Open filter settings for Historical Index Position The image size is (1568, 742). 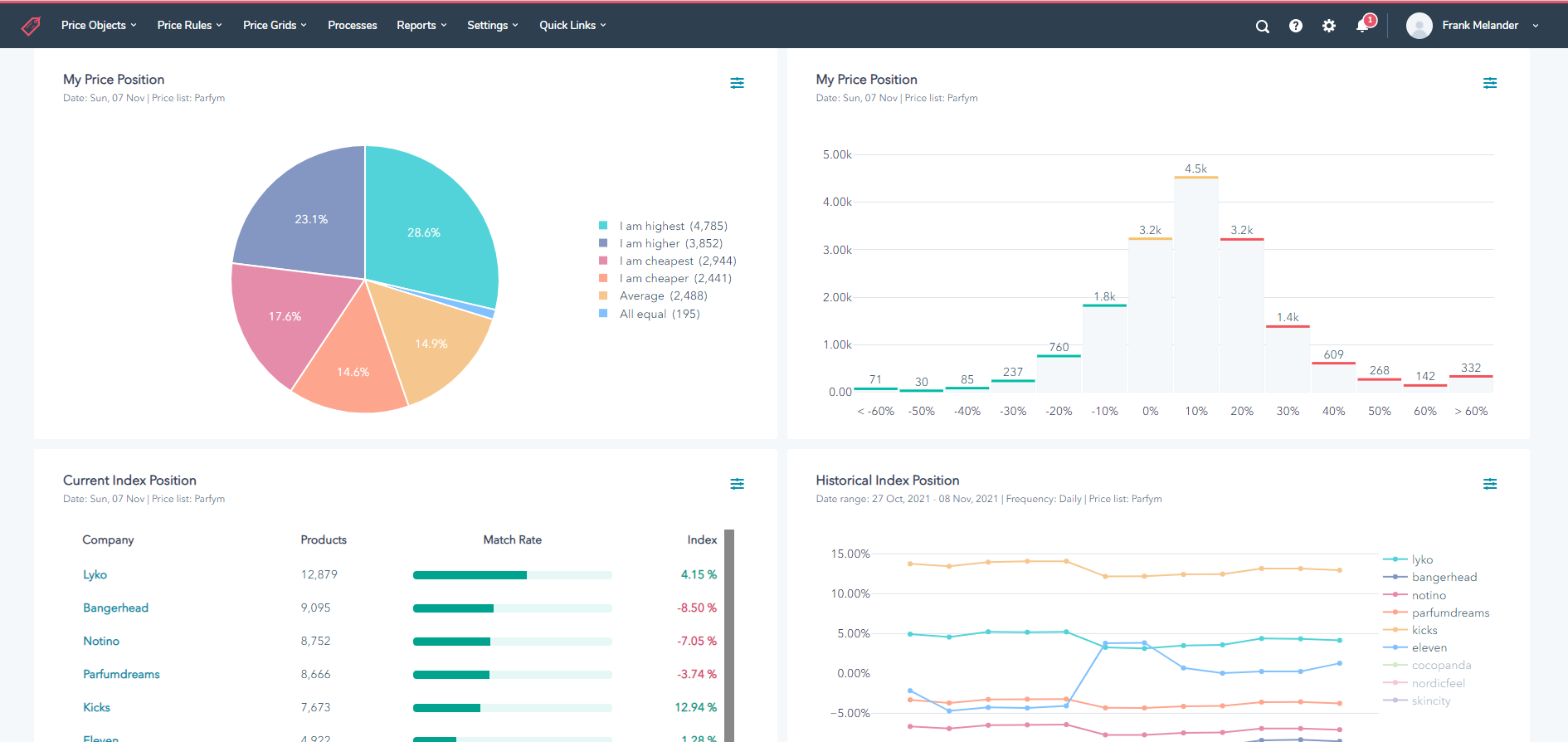[1490, 484]
